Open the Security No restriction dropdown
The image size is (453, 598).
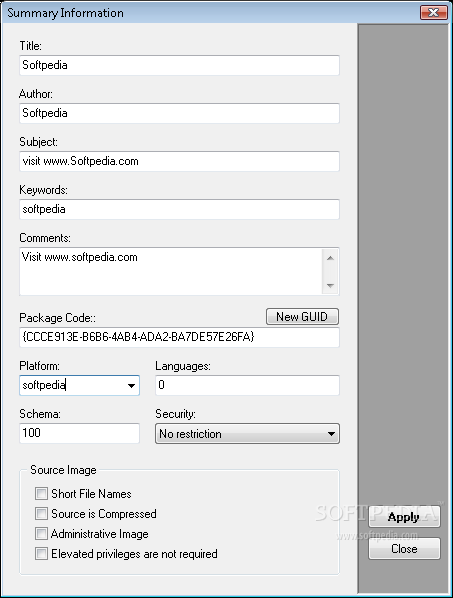[247, 434]
